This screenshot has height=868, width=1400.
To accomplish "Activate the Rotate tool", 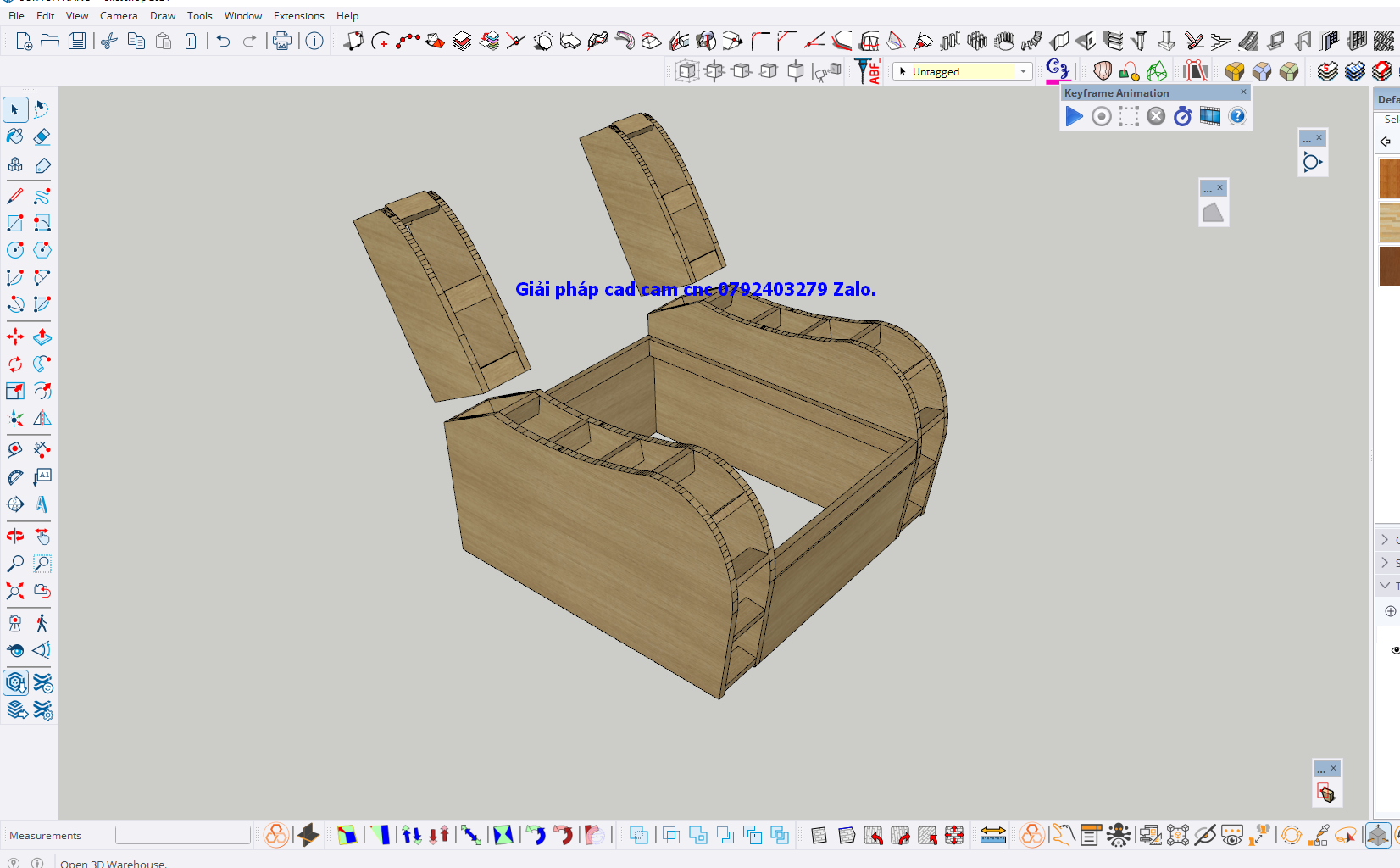I will point(15,364).
